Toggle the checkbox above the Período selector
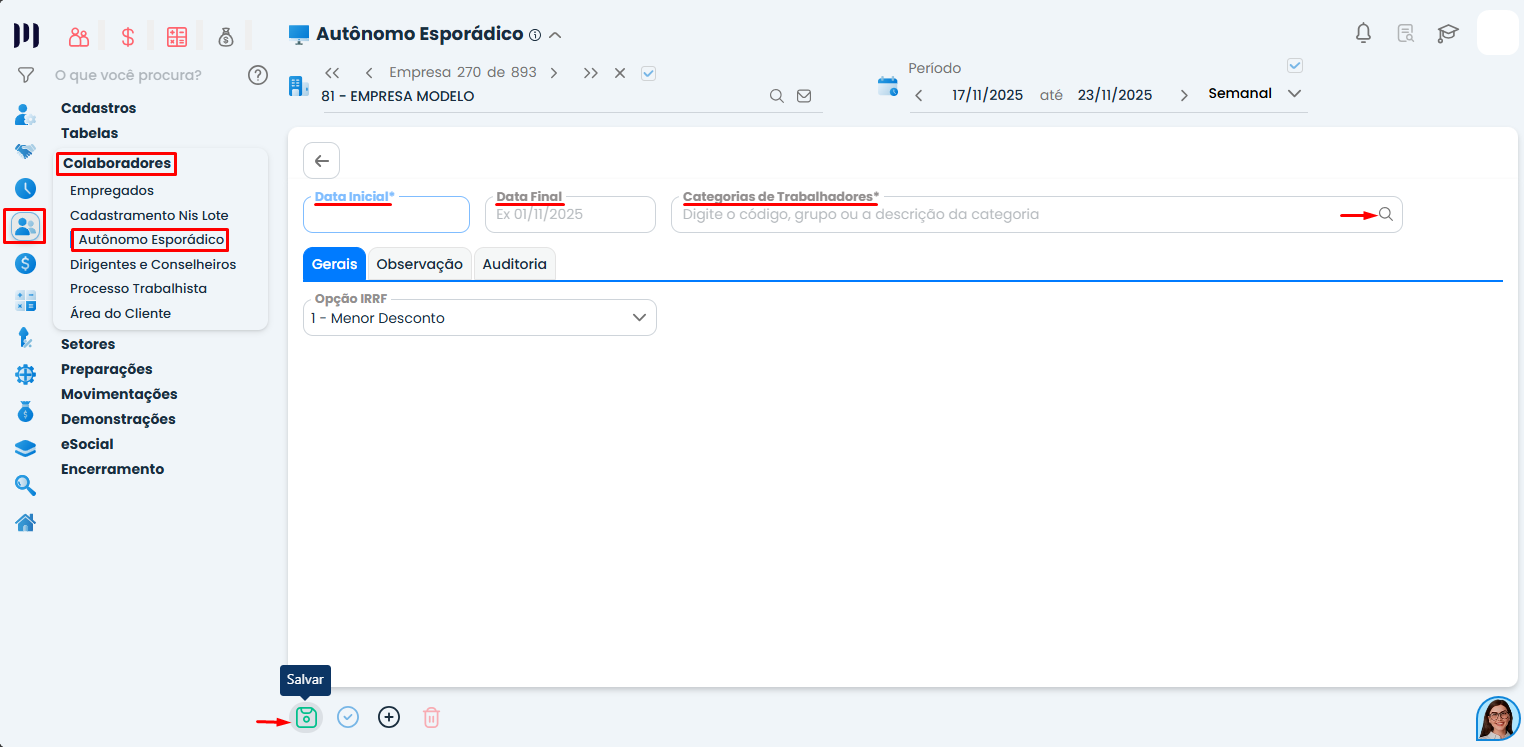Screen dimensions: 1524x747 click(x=1295, y=66)
